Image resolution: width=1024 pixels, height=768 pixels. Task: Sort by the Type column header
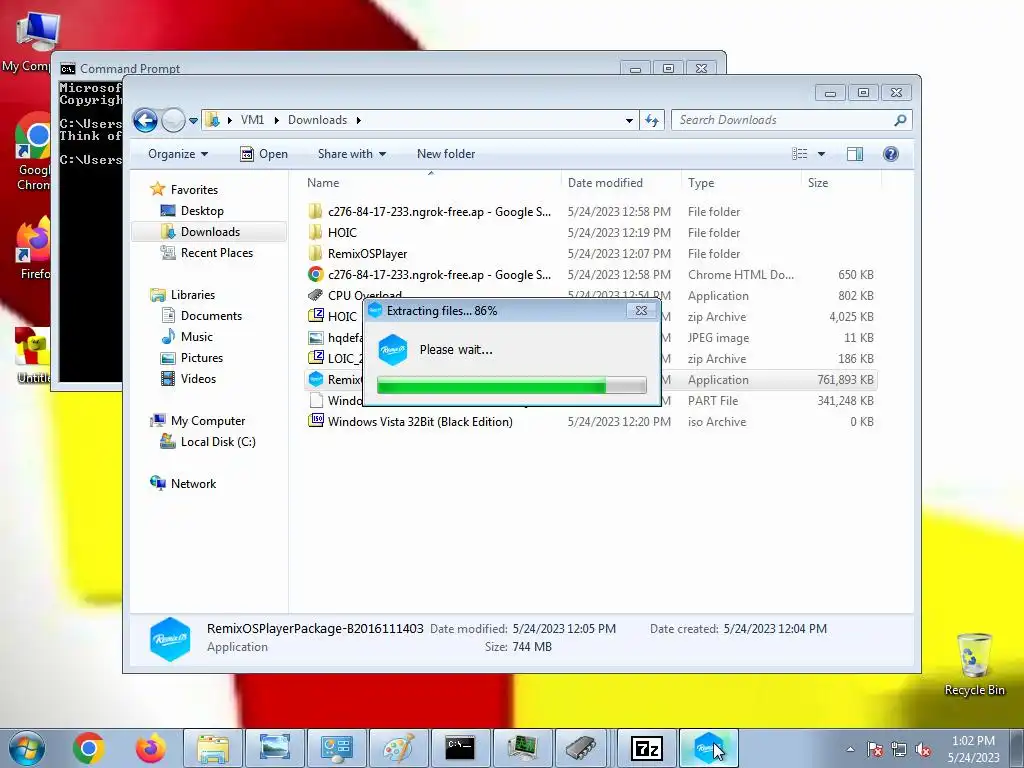point(741,183)
